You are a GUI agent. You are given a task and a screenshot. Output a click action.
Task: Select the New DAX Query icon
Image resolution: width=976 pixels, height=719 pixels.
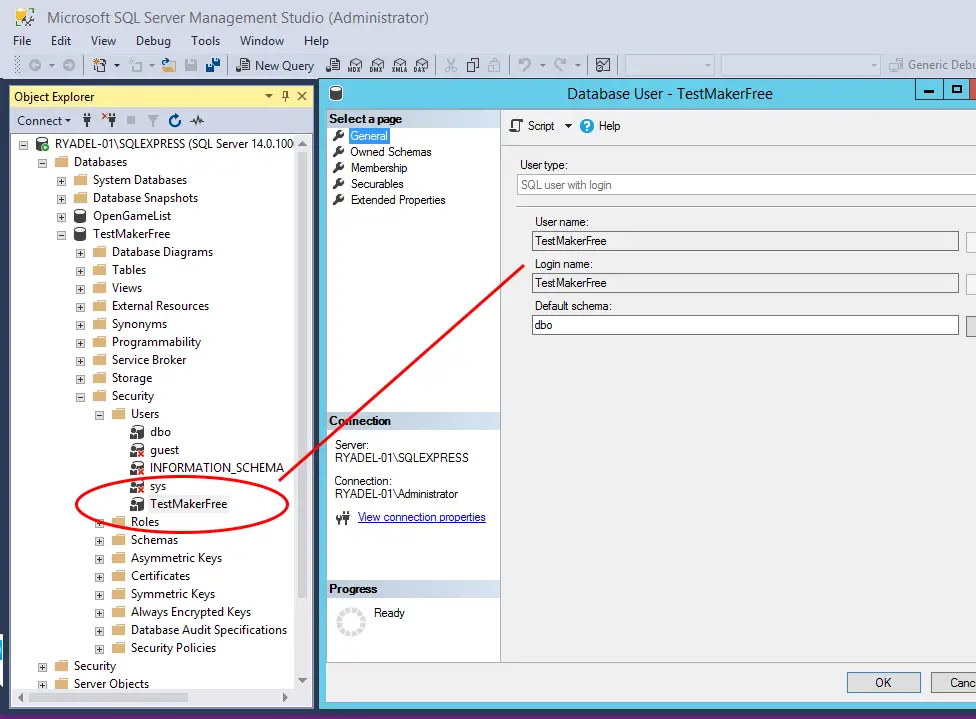coord(423,65)
